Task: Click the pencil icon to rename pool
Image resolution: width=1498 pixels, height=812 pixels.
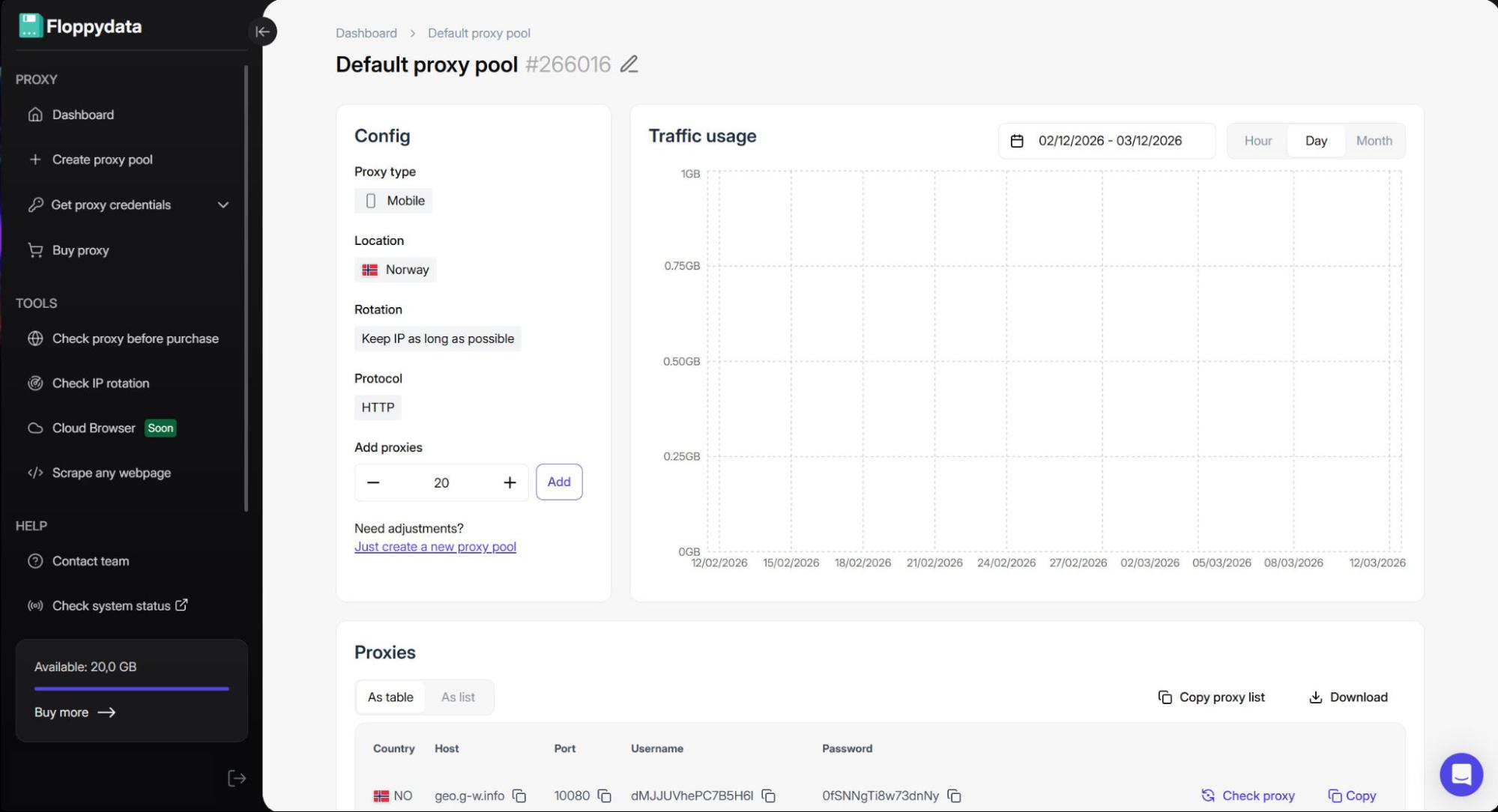Action: point(629,64)
